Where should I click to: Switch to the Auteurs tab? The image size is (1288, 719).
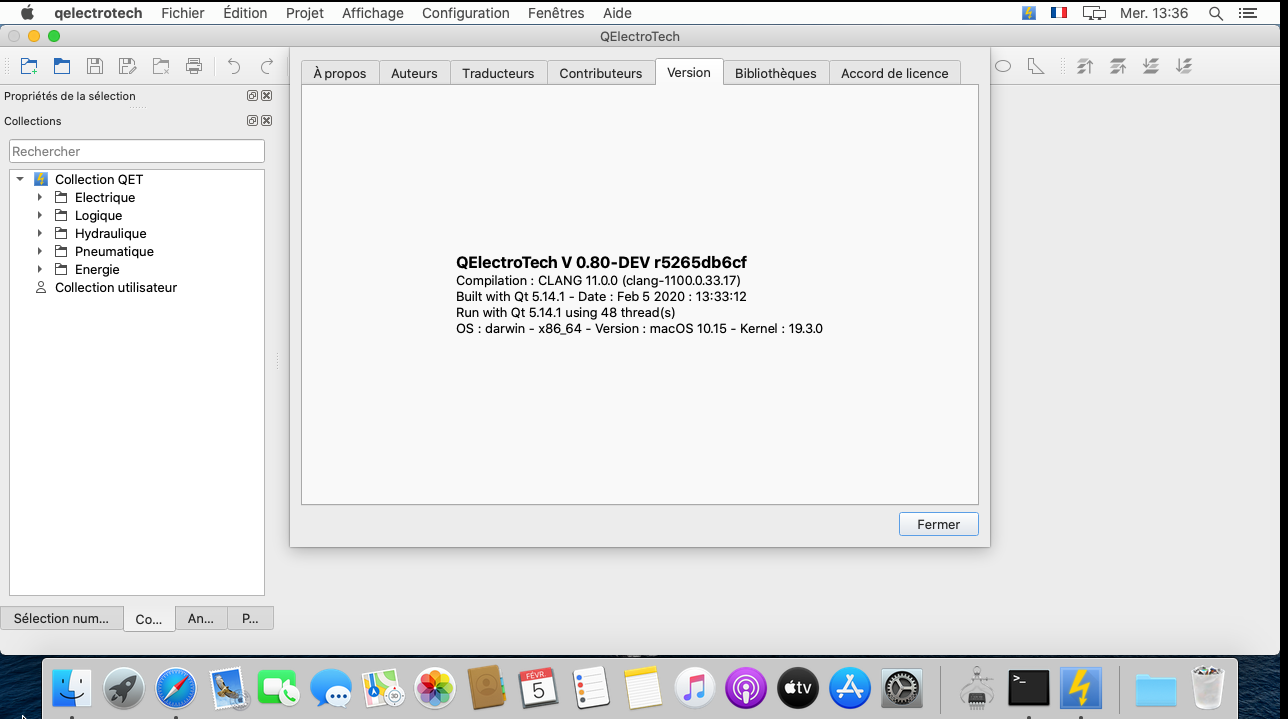414,73
